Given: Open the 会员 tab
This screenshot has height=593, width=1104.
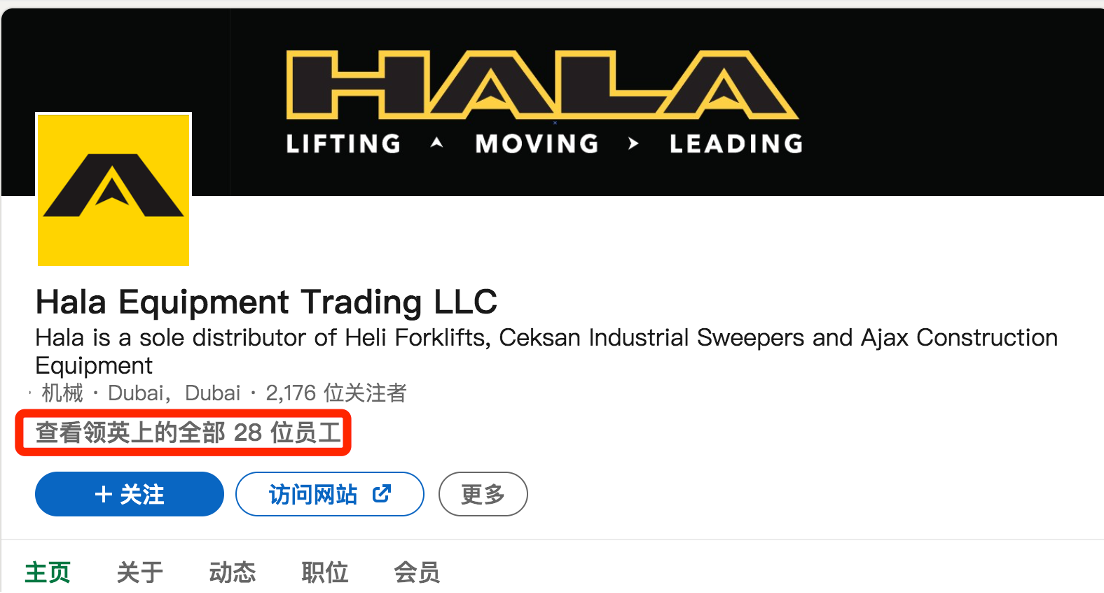Looking at the screenshot, I should tap(417, 572).
